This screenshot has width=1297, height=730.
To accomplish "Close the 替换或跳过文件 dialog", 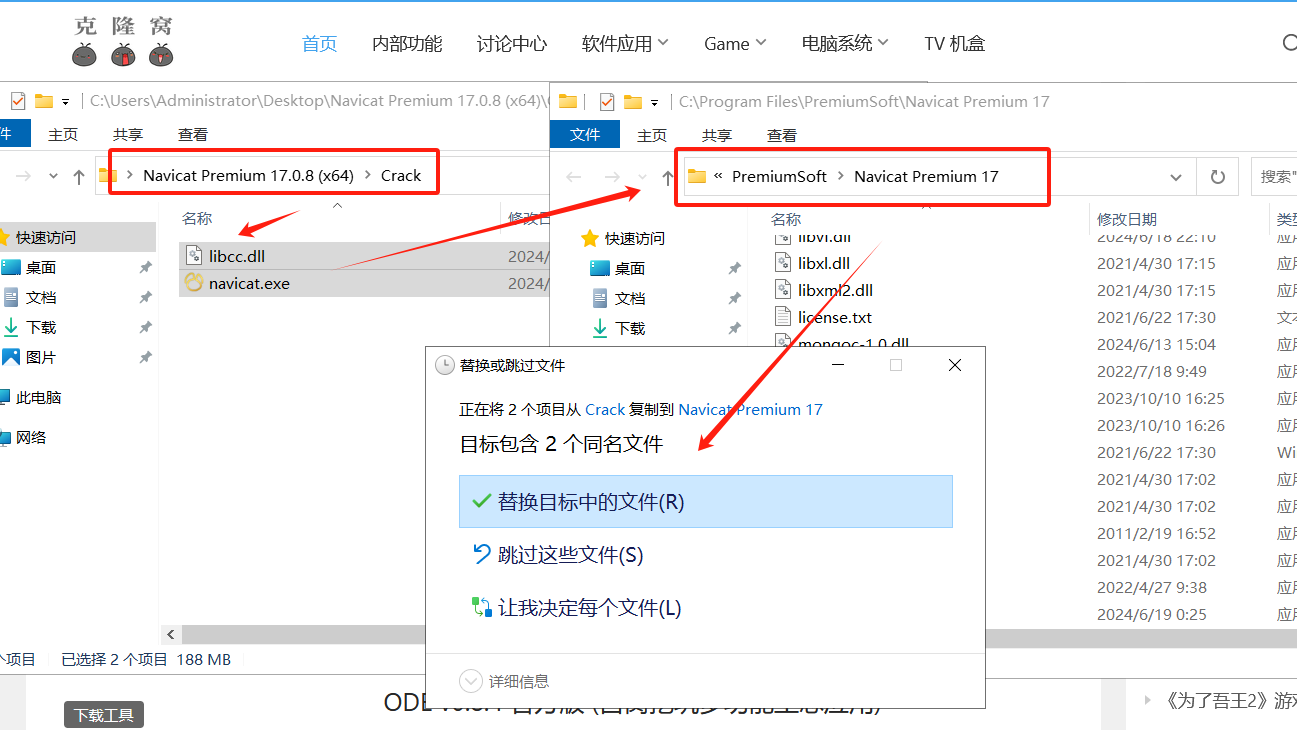I will (x=955, y=365).
